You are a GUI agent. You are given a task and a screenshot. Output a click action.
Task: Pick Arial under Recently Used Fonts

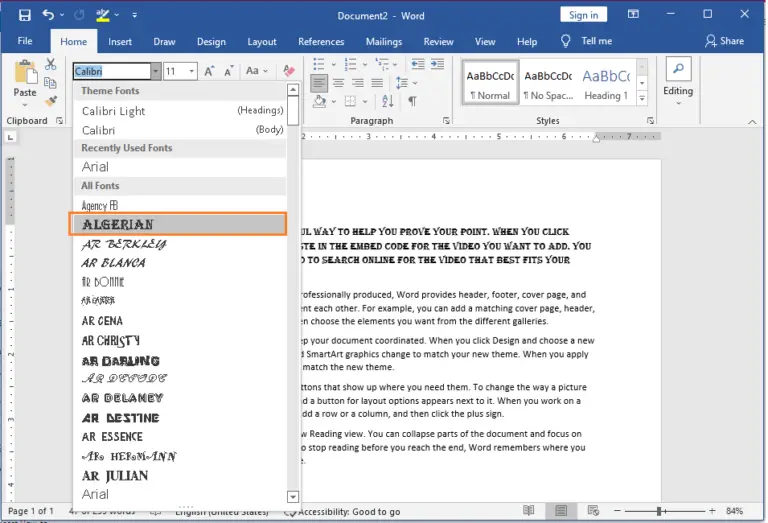pos(179,166)
